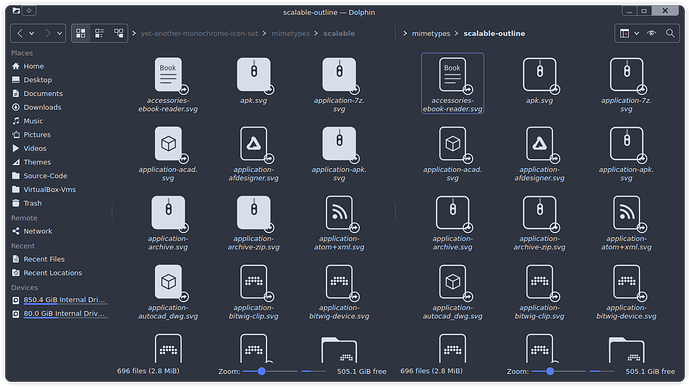Expand the forward history dropdown arrow
Image resolution: width=689 pixels, height=387 pixels.
[59, 33]
